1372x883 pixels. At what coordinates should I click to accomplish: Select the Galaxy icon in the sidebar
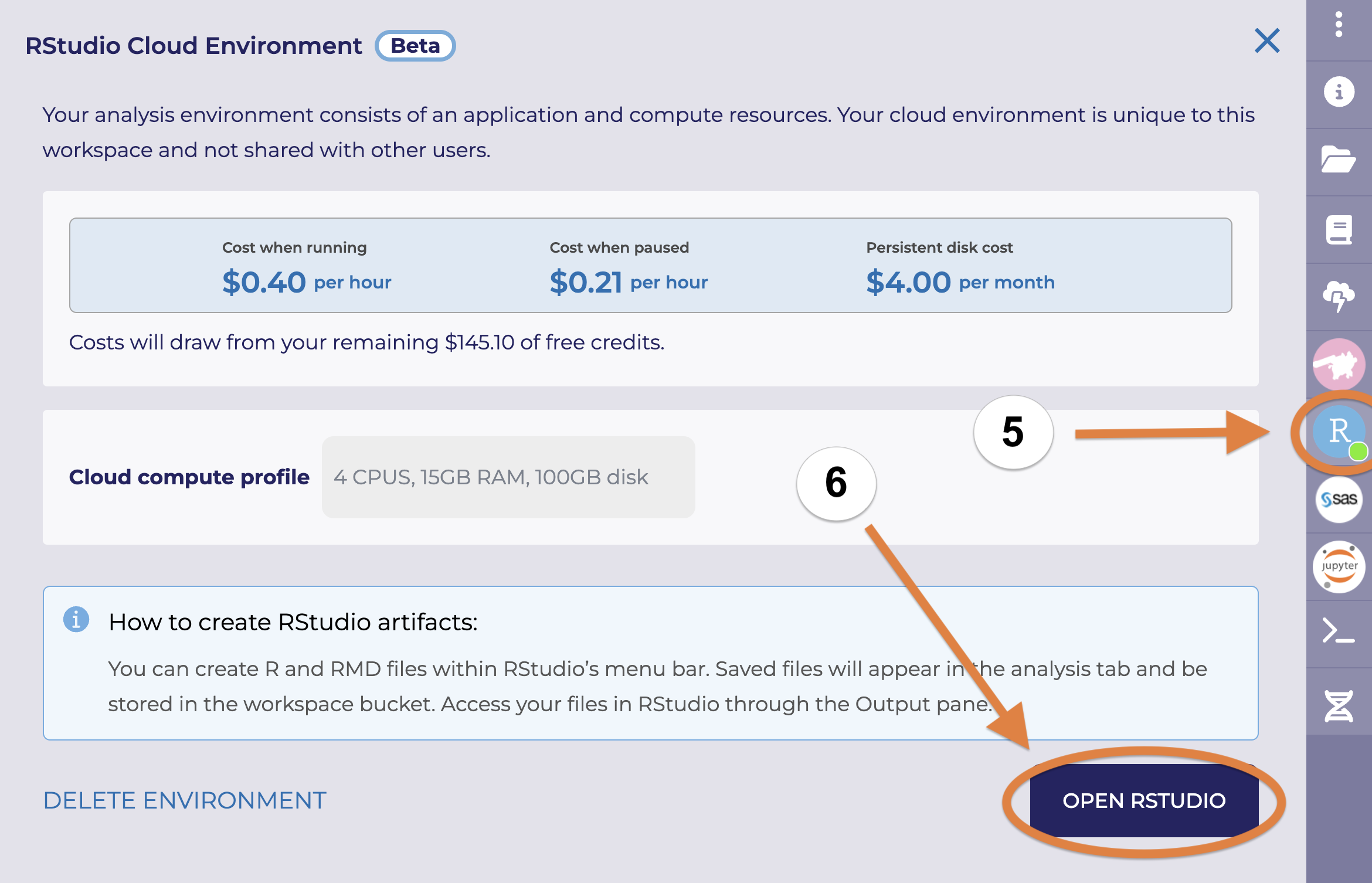(x=1339, y=364)
